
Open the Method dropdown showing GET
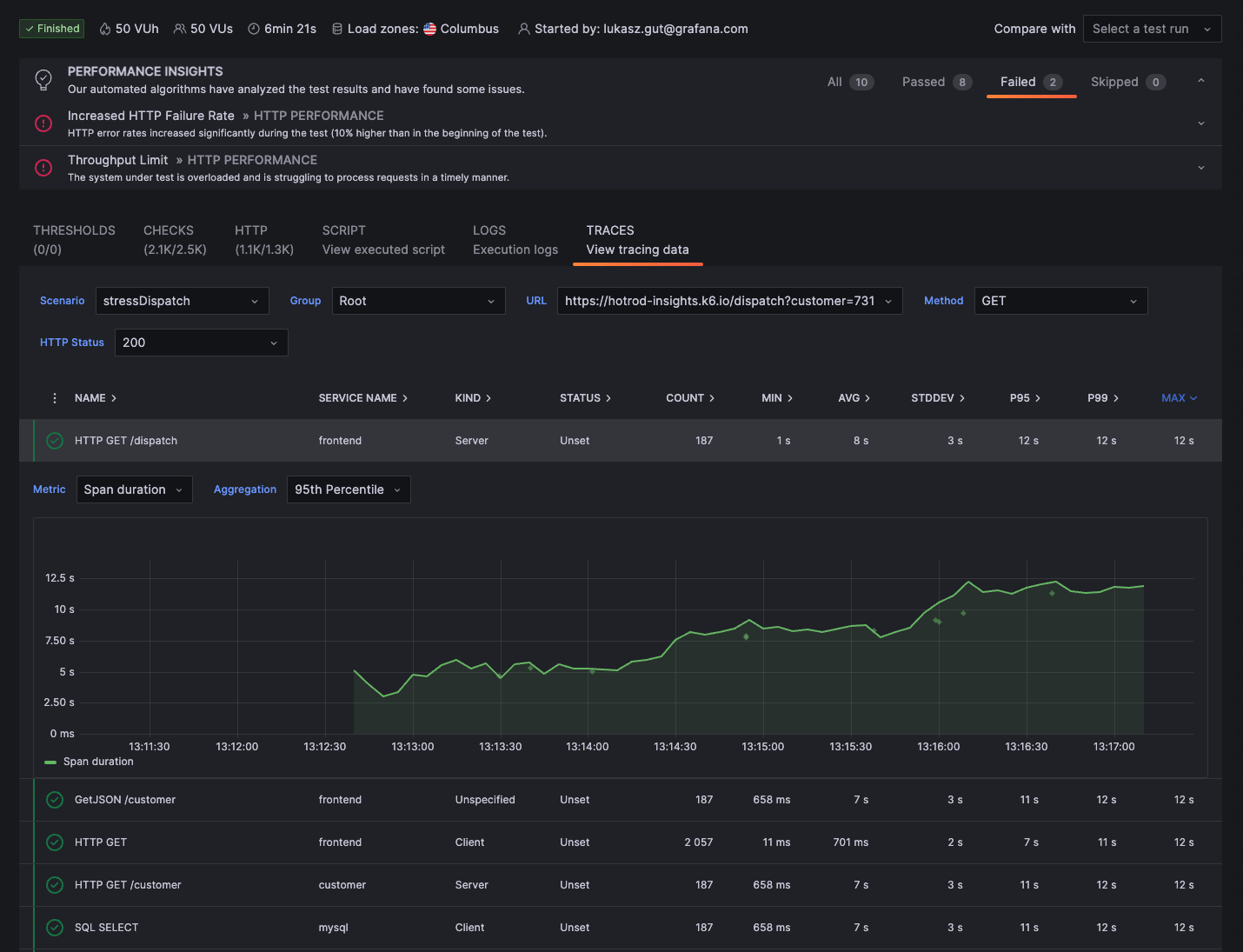click(1060, 300)
